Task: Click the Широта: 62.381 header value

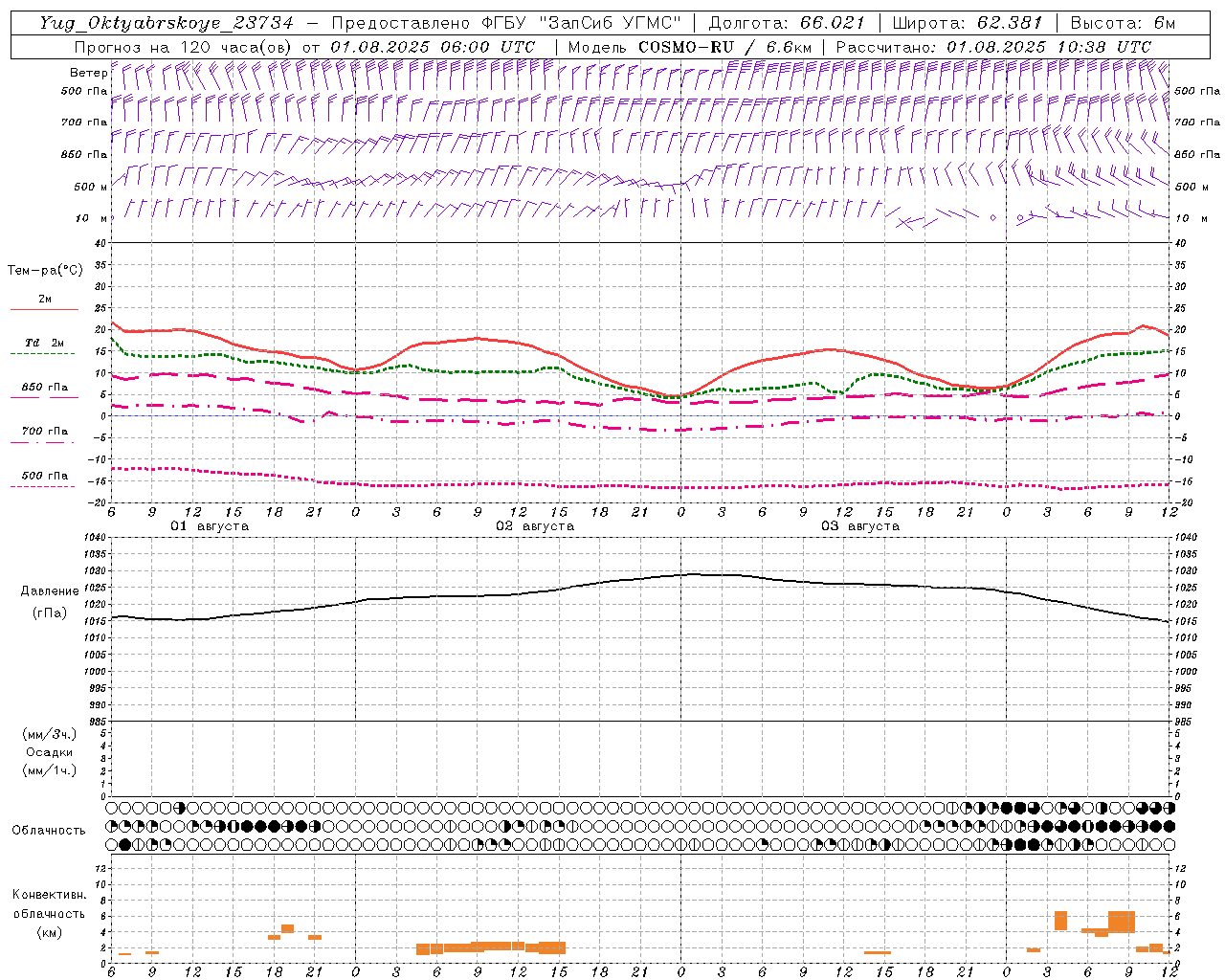Action: click(967, 23)
